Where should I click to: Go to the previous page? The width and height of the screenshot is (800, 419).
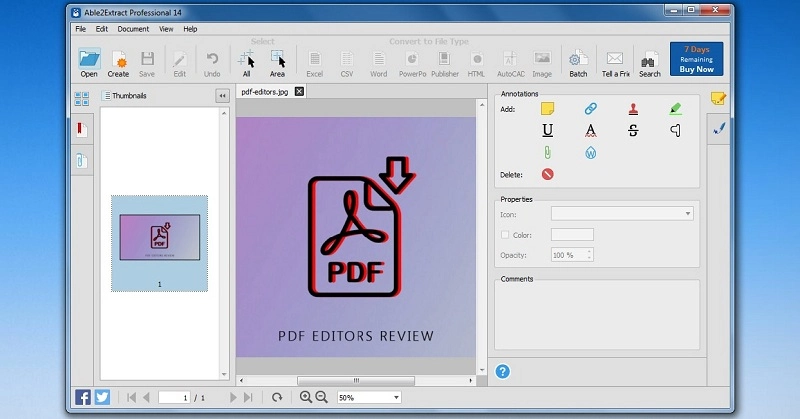pos(146,397)
